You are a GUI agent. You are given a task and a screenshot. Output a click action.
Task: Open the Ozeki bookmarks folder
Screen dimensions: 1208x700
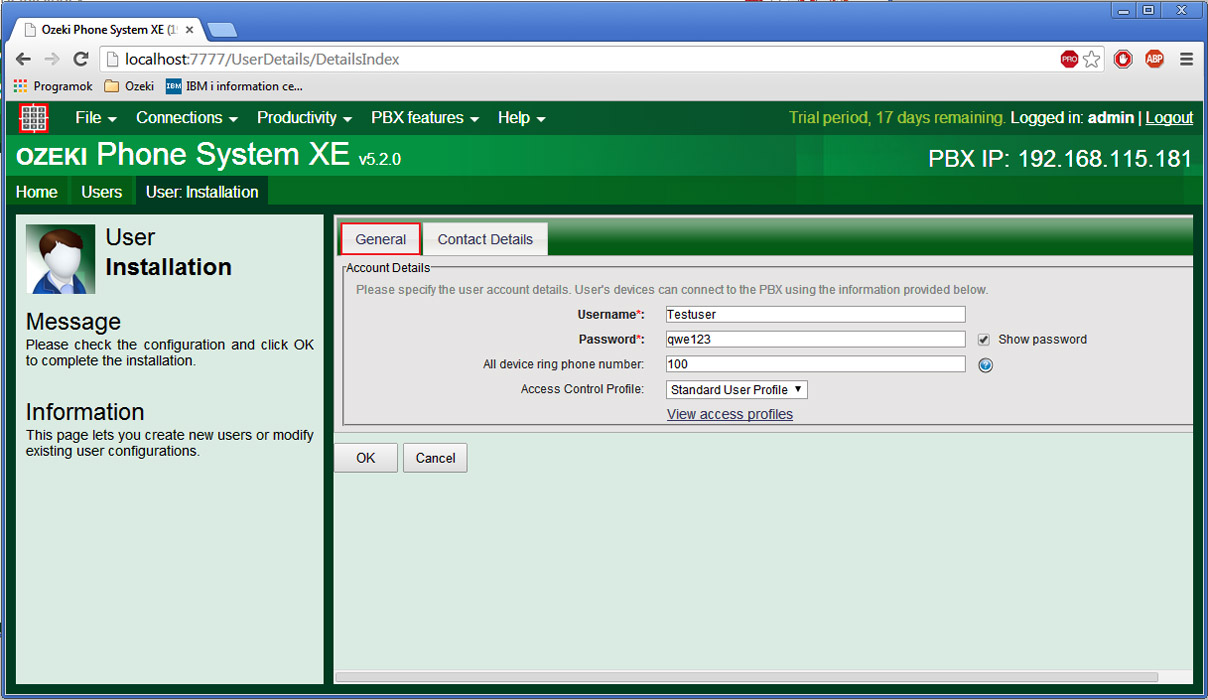tap(129, 86)
